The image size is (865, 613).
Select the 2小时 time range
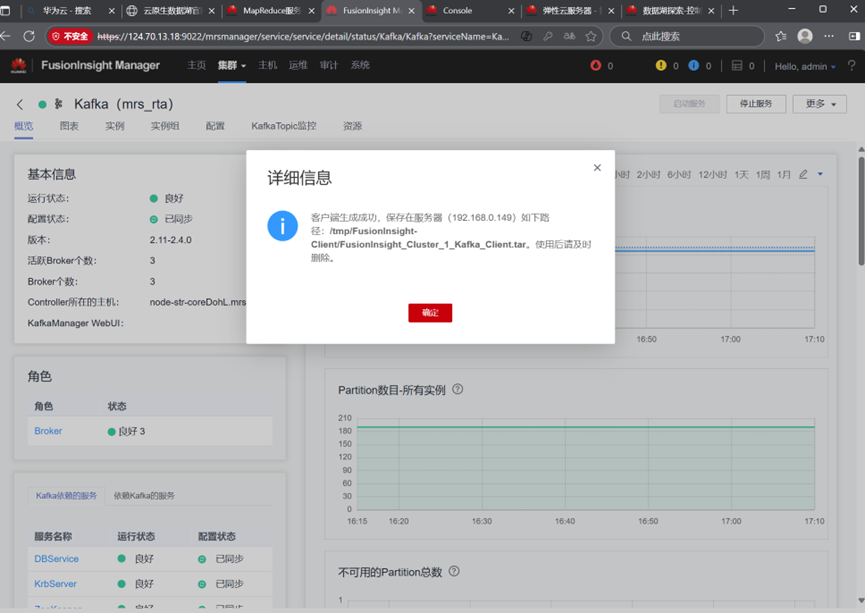[x=648, y=174]
